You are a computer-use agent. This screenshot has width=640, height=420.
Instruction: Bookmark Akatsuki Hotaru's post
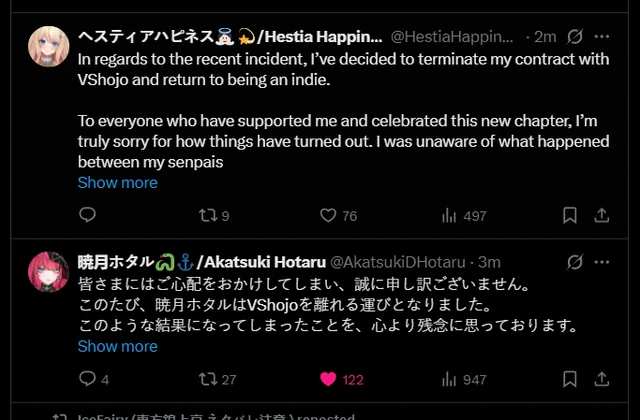(569, 379)
